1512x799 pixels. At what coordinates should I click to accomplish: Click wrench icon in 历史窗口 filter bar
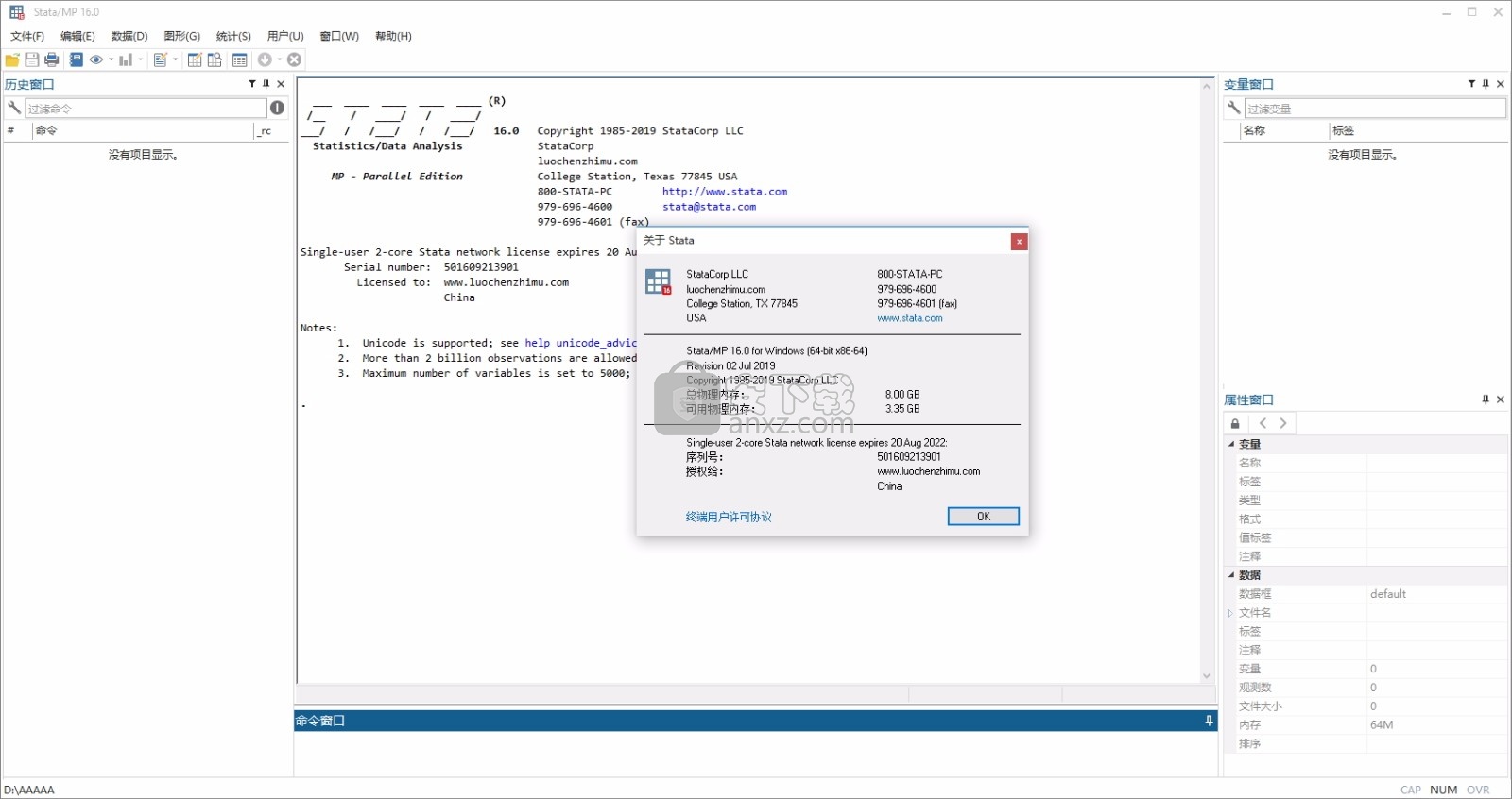pos(14,108)
